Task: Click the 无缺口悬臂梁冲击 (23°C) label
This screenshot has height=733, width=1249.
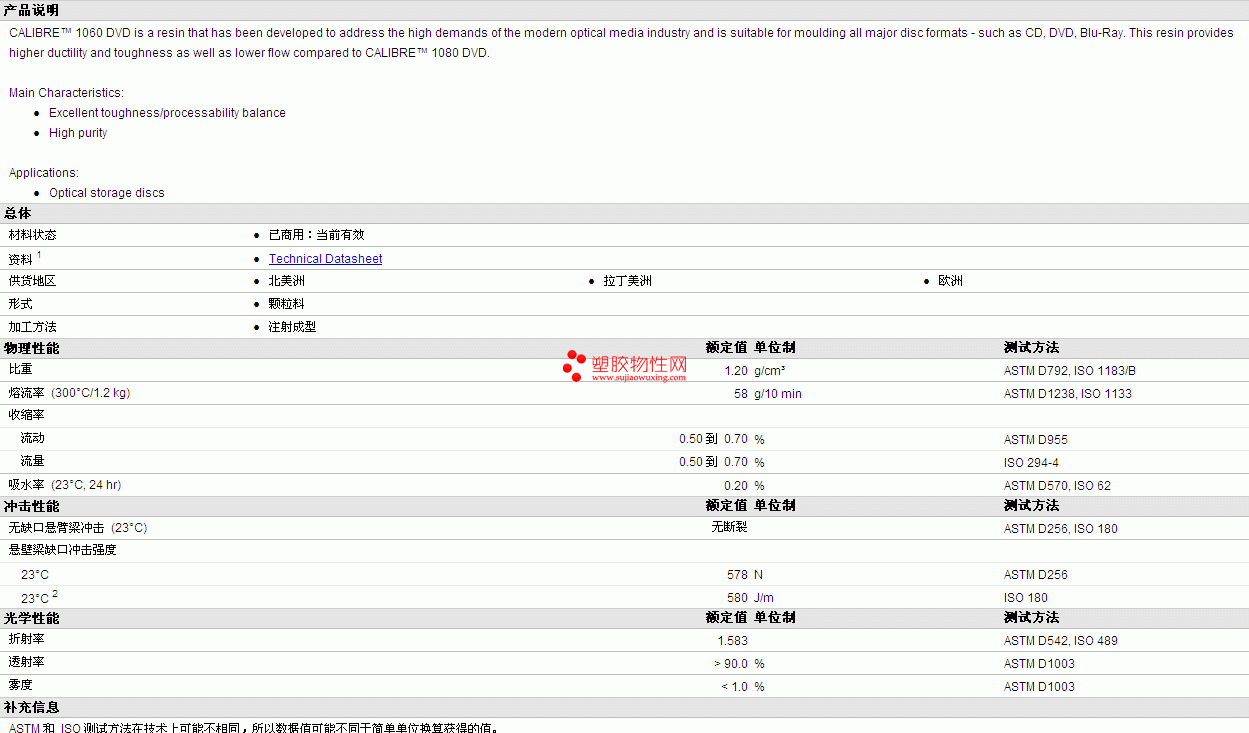Action: pos(78,528)
